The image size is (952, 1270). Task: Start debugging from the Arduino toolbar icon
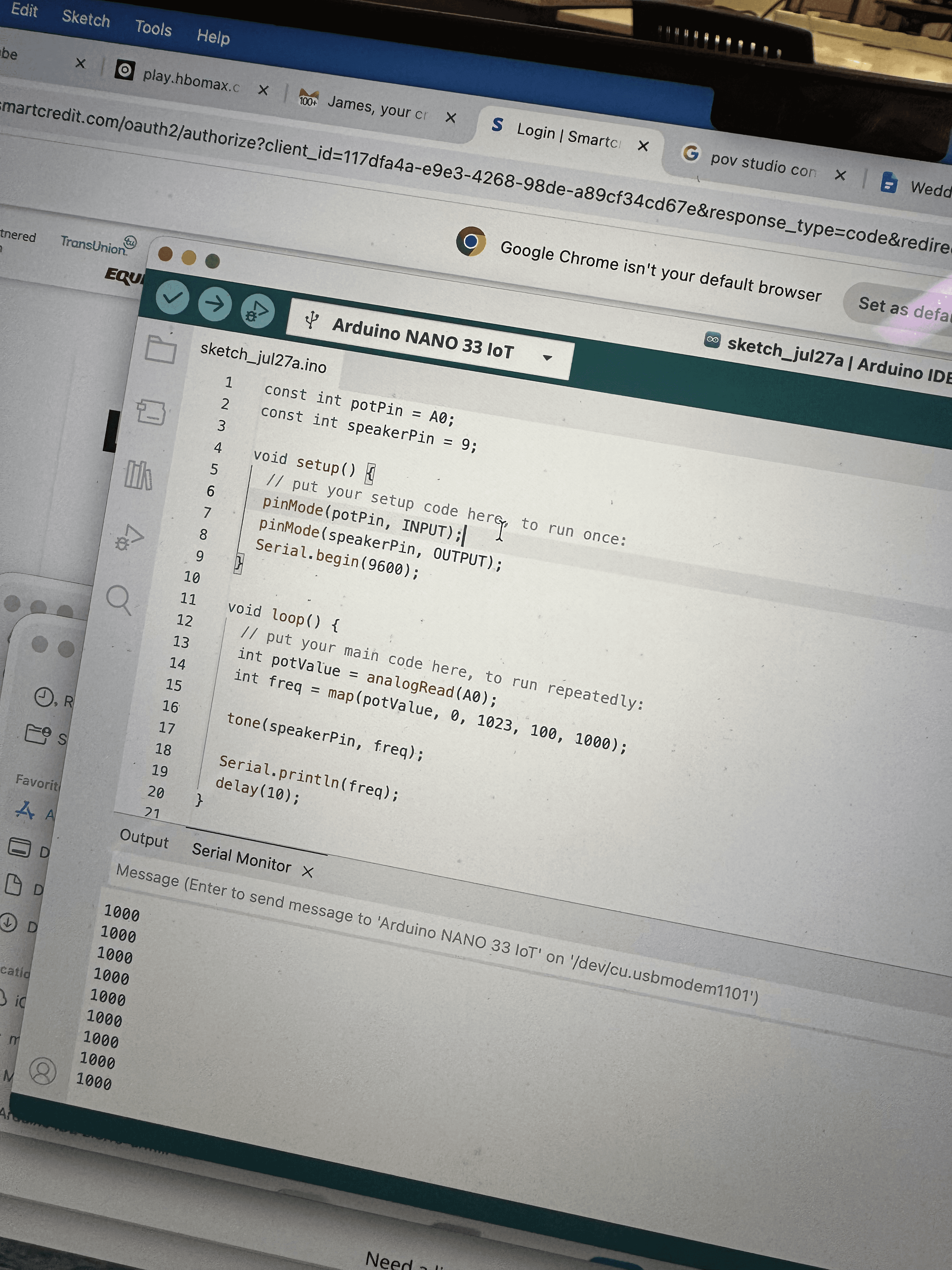click(258, 312)
